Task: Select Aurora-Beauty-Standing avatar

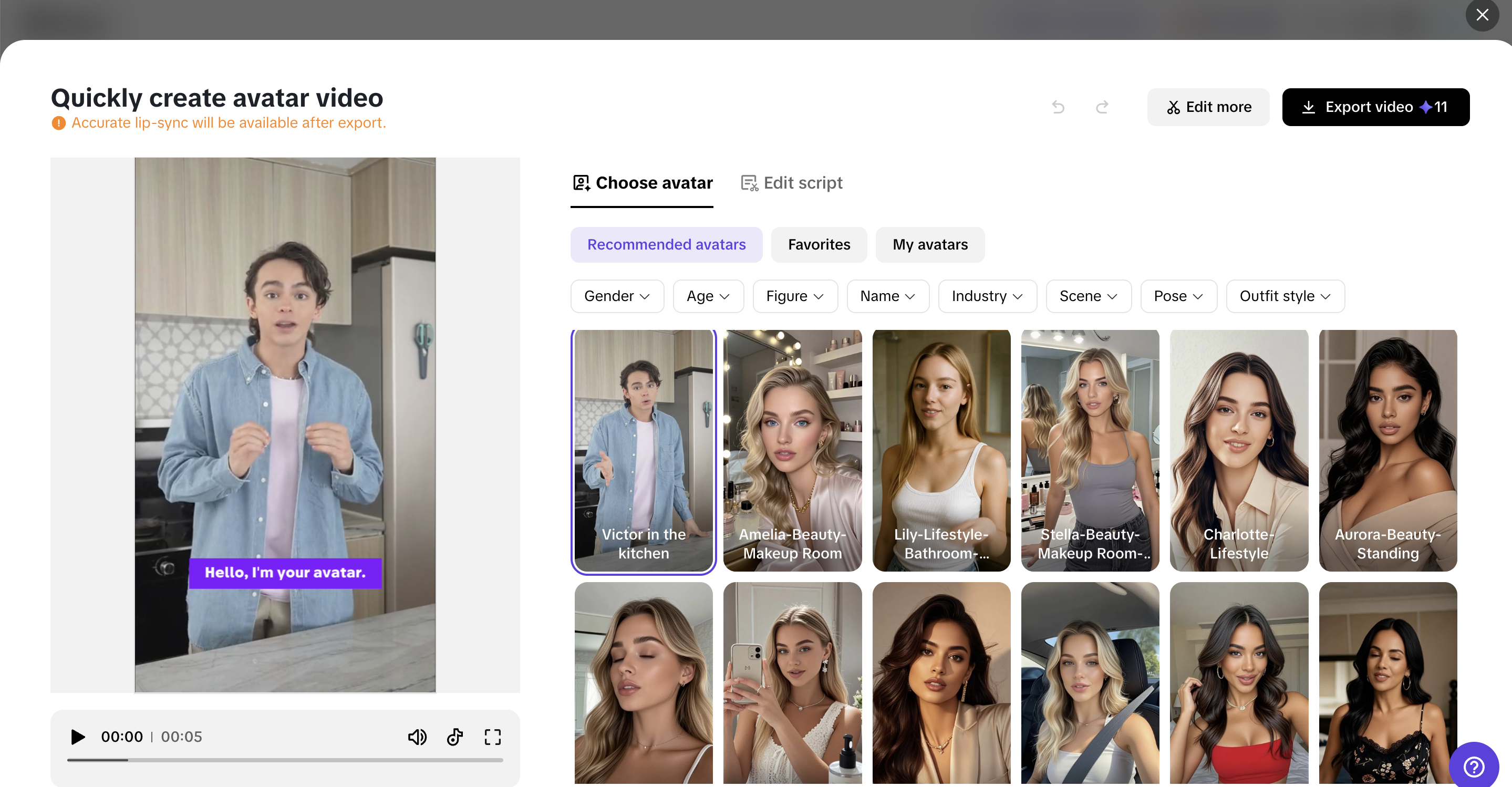Action: 1387,451
